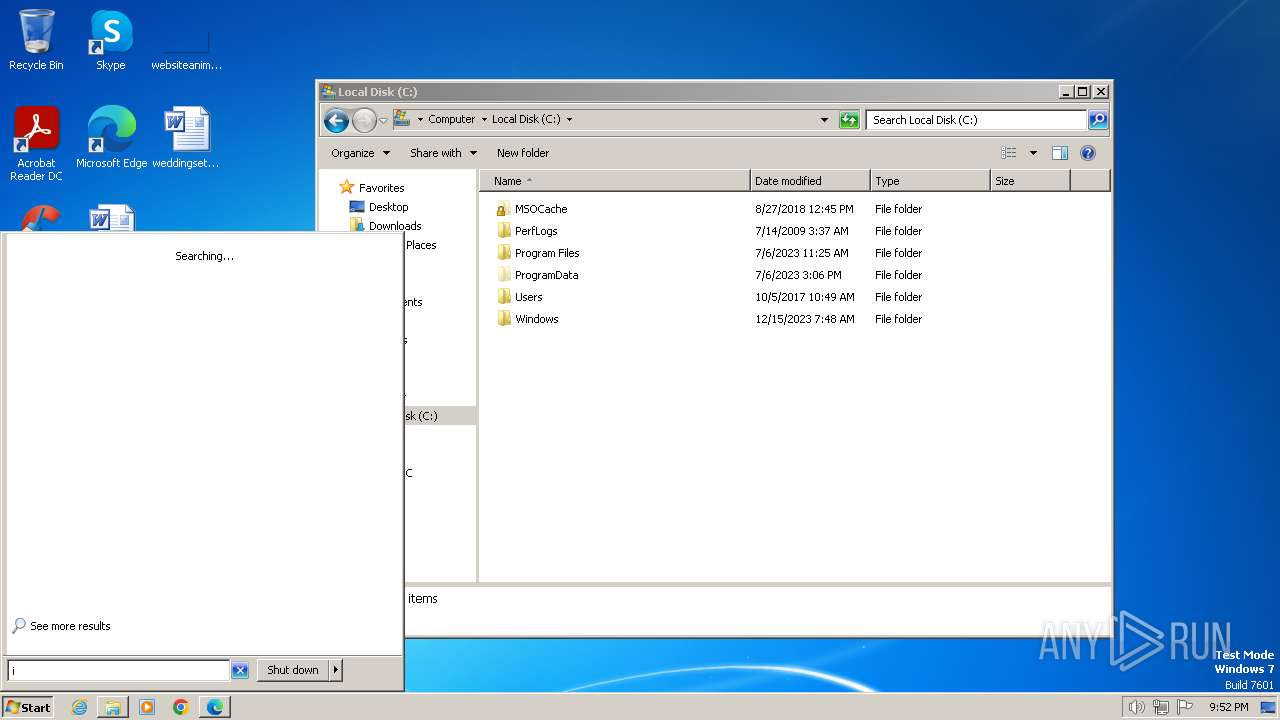Open the Recycle Bin desktop icon
Screen dimensions: 1280x720
tap(36, 40)
